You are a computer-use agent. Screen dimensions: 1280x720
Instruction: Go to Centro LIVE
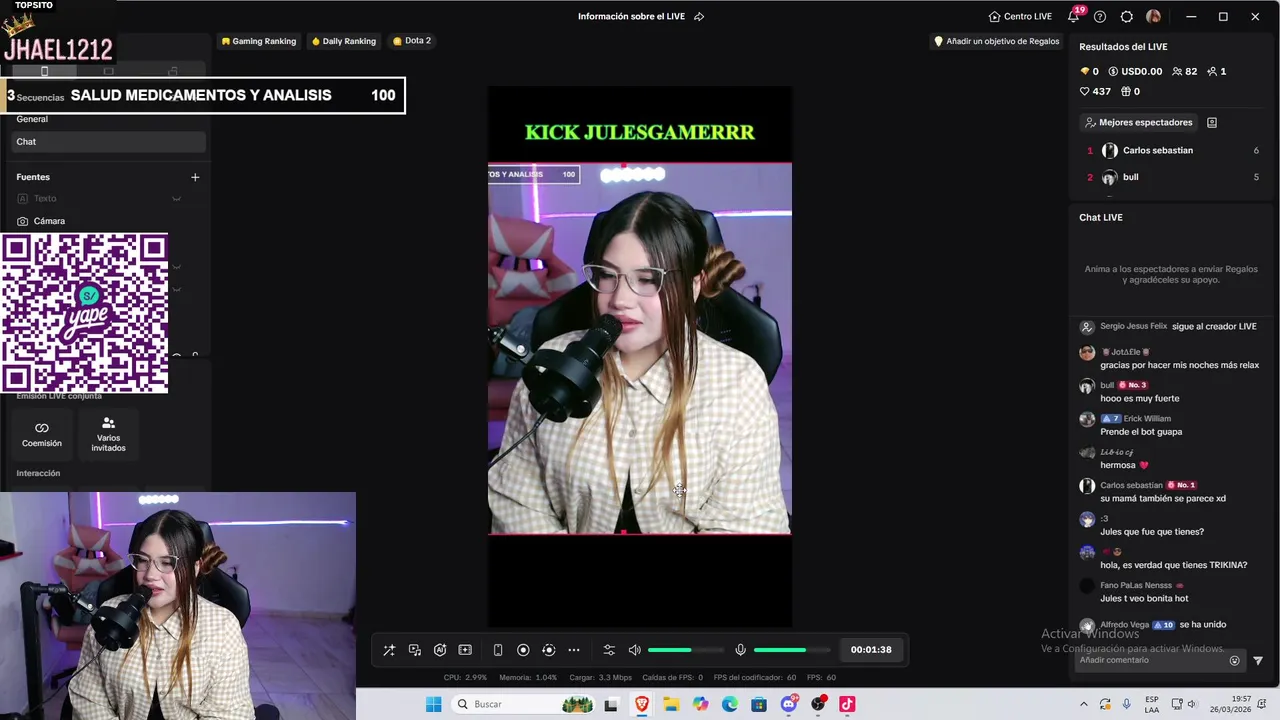(x=1020, y=17)
